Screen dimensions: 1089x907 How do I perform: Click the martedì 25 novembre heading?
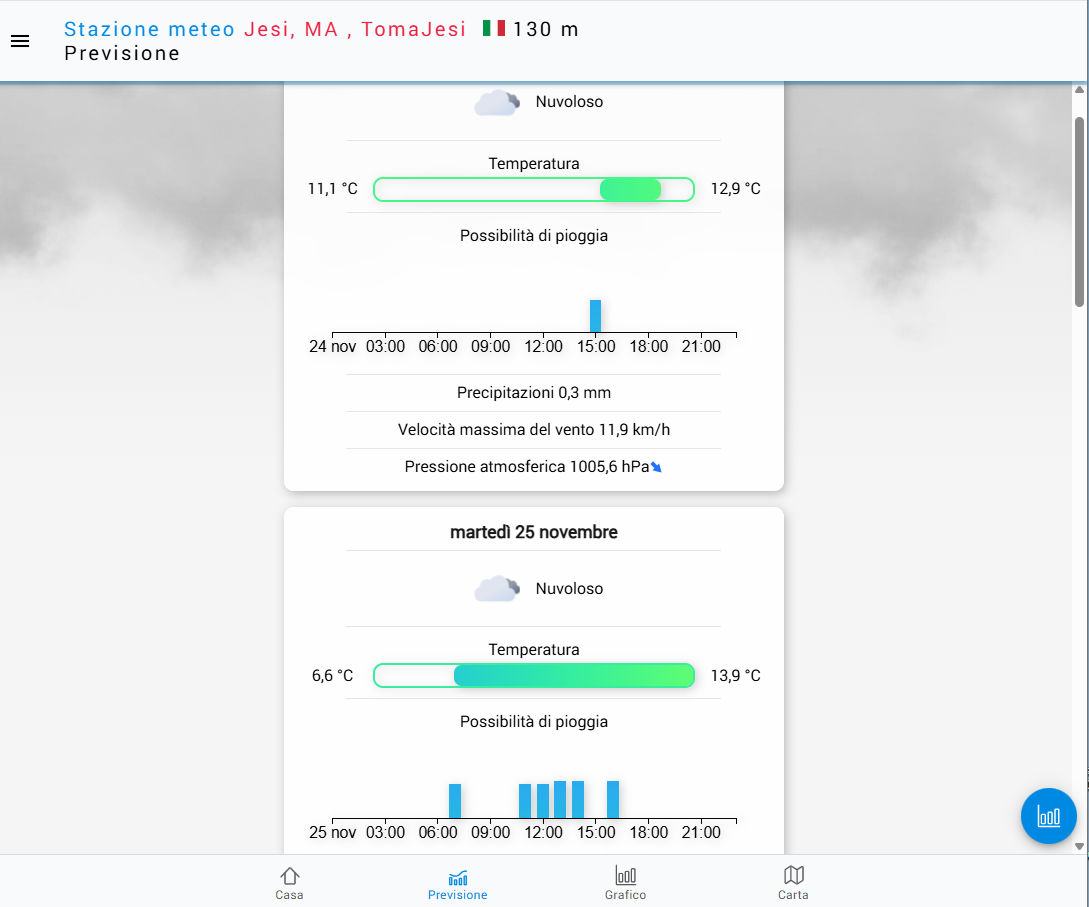[x=533, y=532]
